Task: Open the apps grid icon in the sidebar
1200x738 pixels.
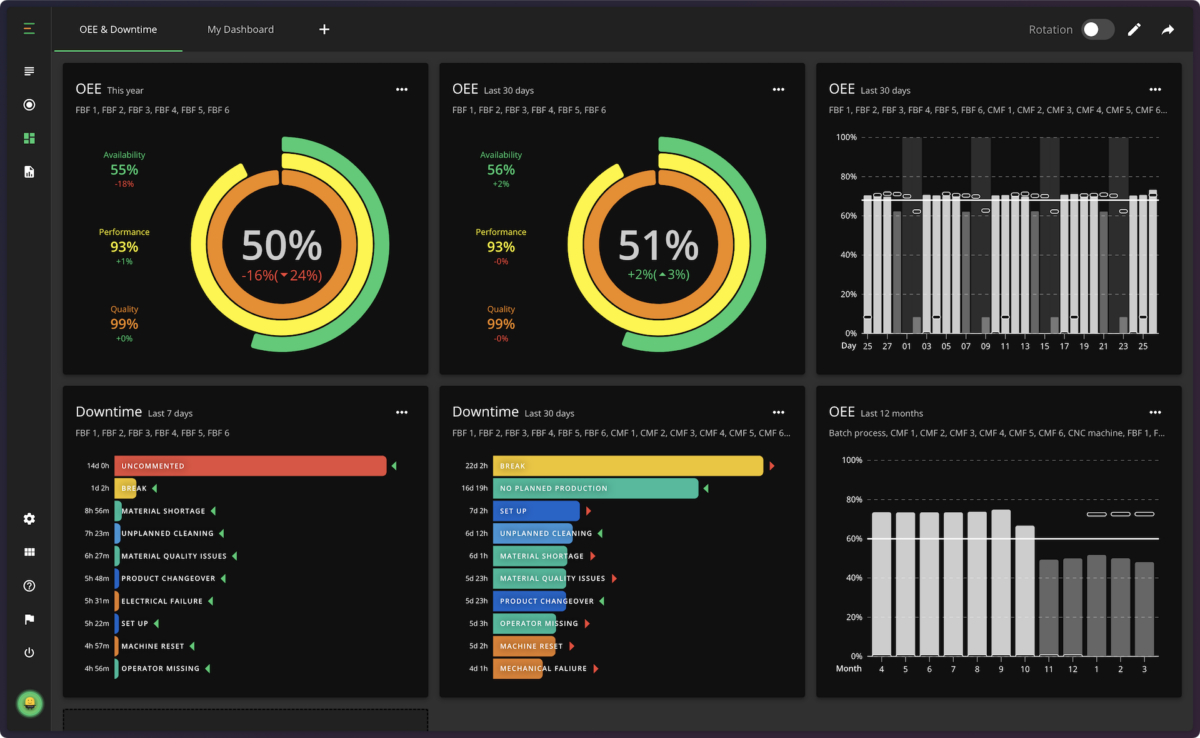Action: click(x=28, y=551)
